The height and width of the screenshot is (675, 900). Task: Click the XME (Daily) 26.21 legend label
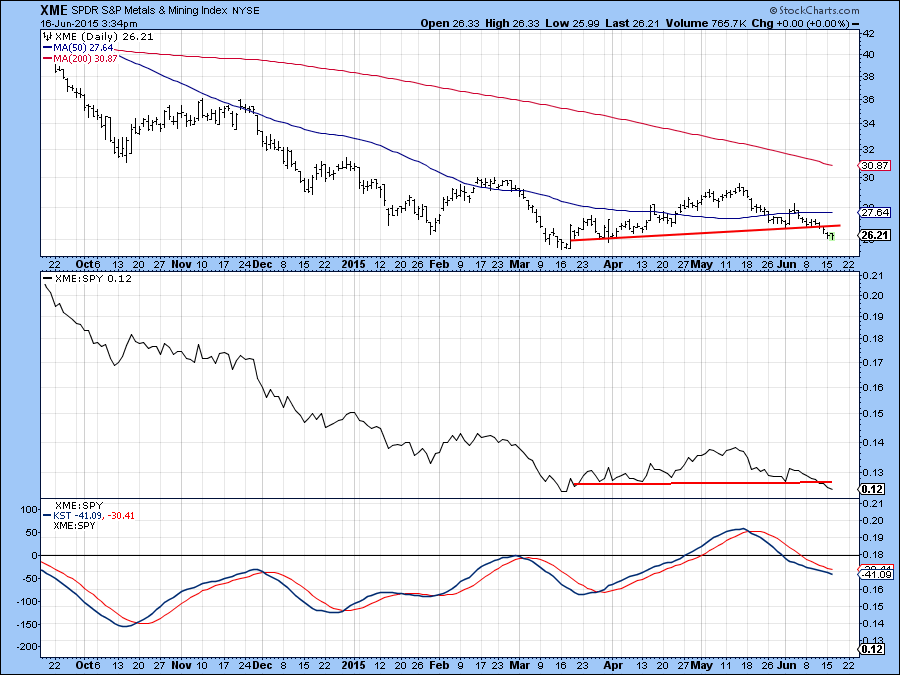(x=104, y=37)
